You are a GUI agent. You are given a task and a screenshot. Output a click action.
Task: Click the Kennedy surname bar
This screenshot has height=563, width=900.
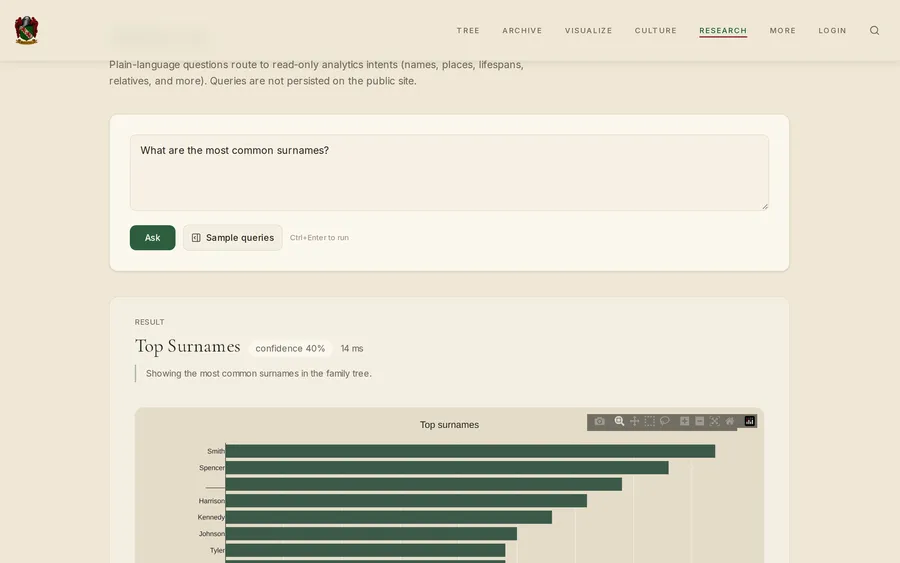point(389,517)
